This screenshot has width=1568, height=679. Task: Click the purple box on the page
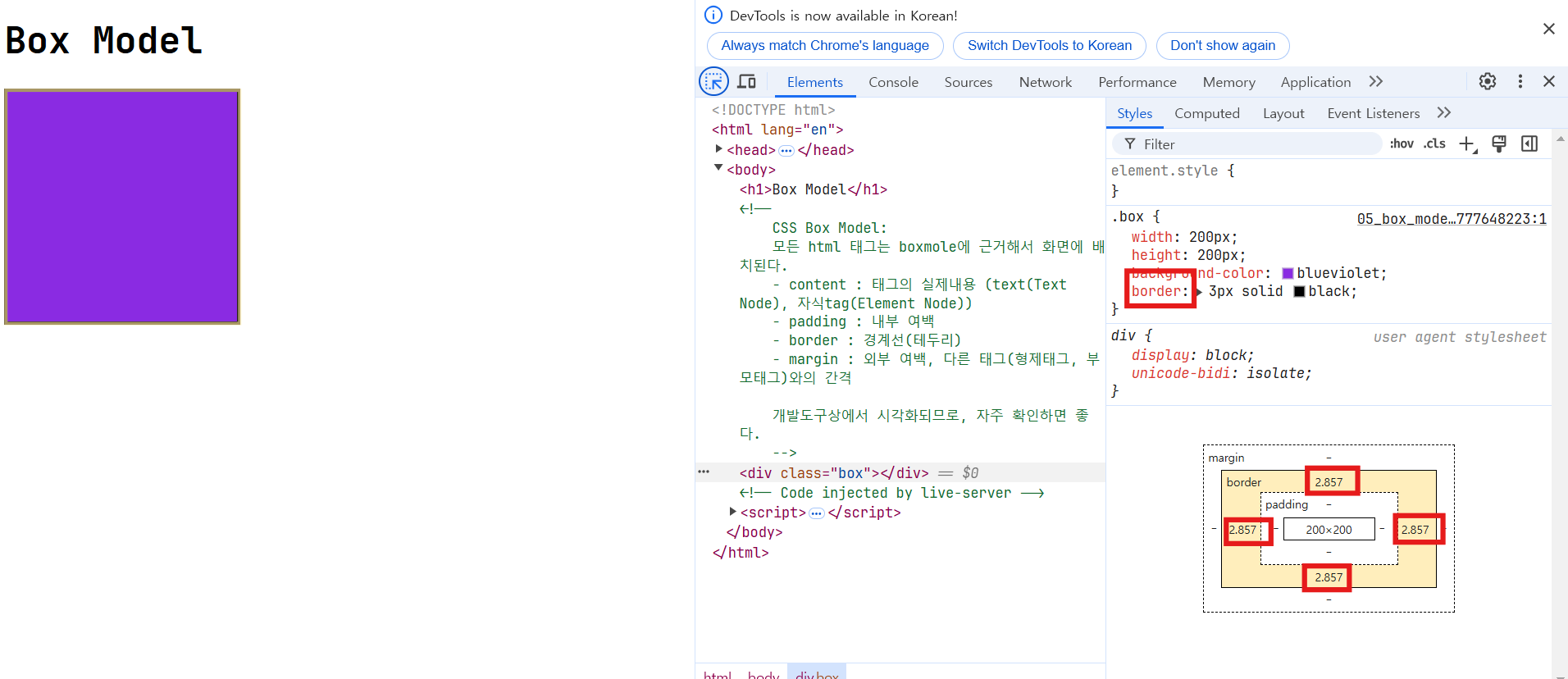tap(122, 207)
